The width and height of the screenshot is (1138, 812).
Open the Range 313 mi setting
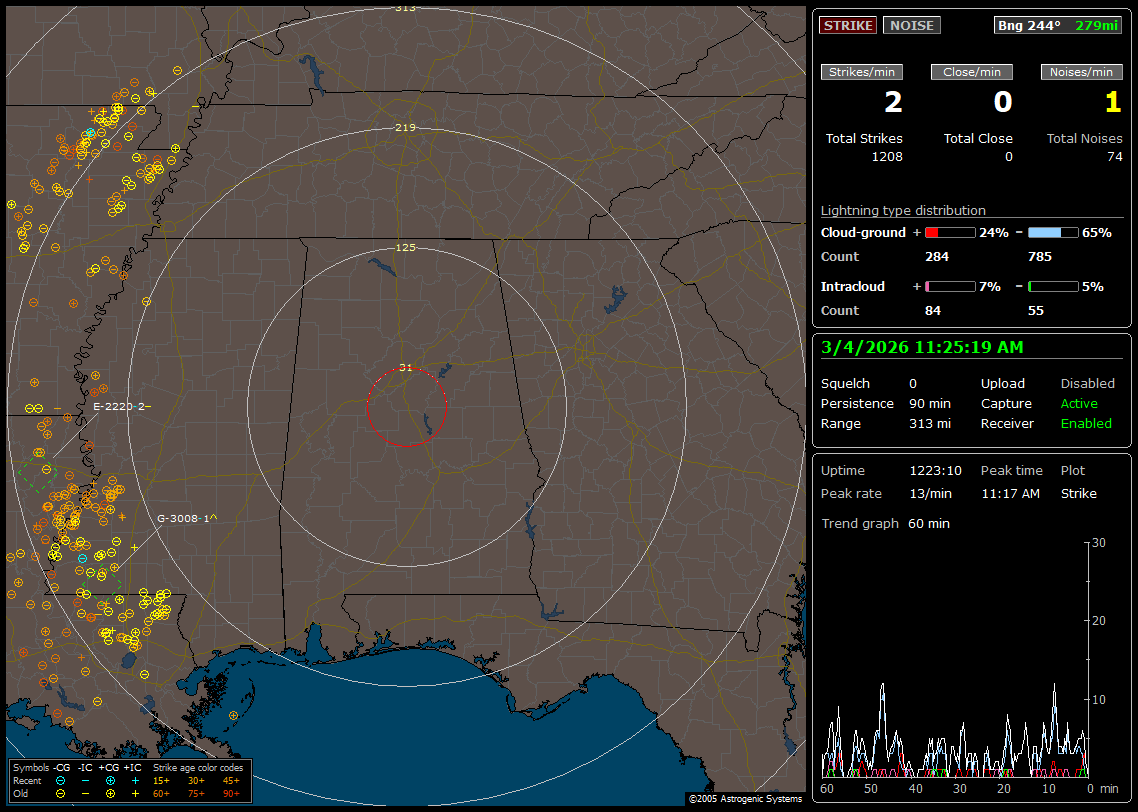coord(929,423)
